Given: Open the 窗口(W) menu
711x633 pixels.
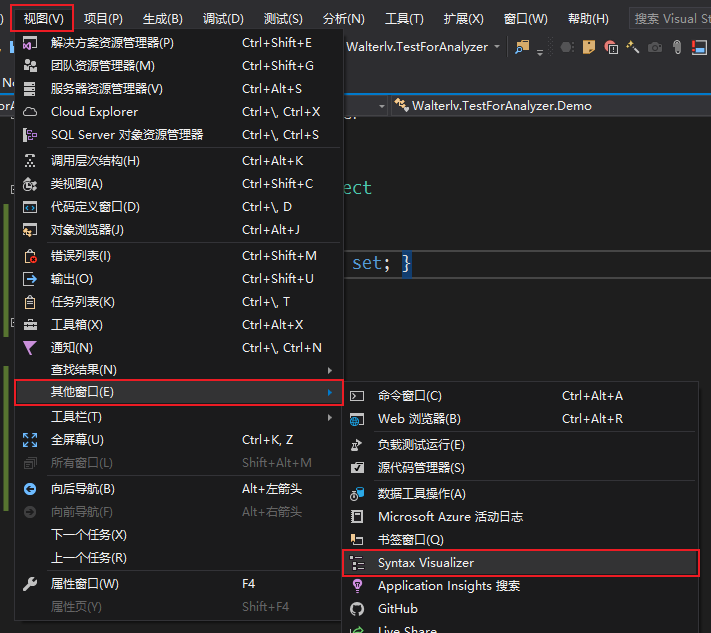Looking at the screenshot, I should 526,19.
